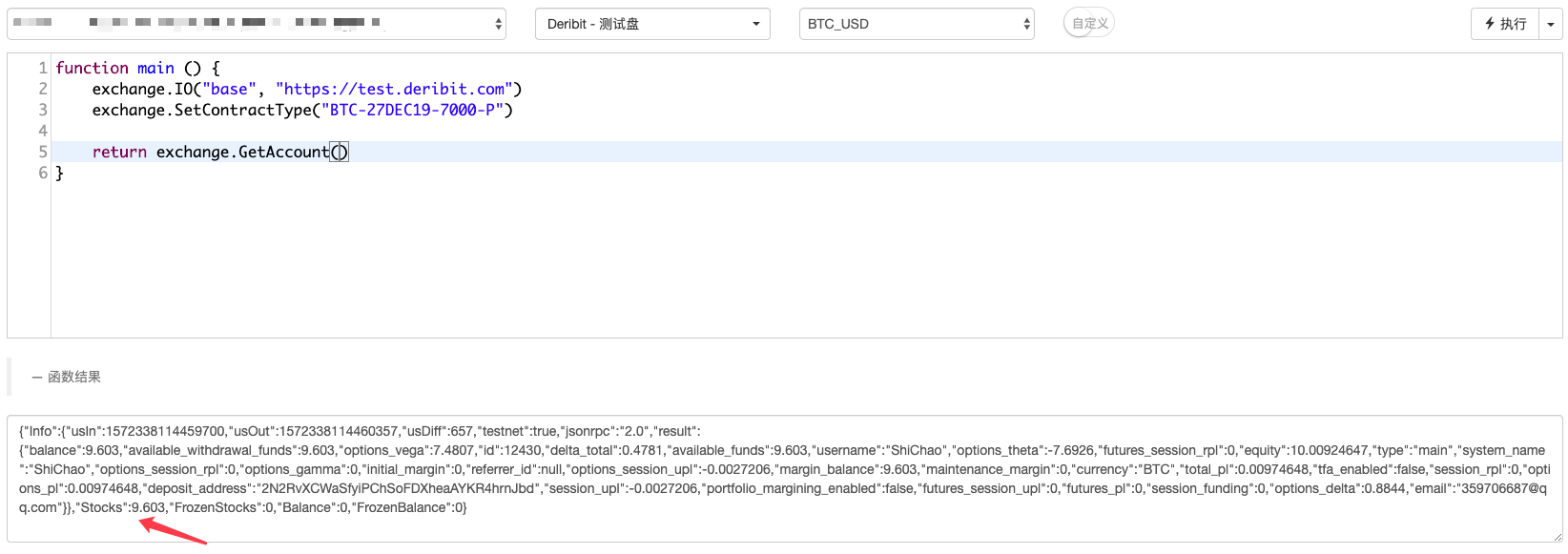
Task: Click the 函数结果 heading label
Action: click(74, 378)
